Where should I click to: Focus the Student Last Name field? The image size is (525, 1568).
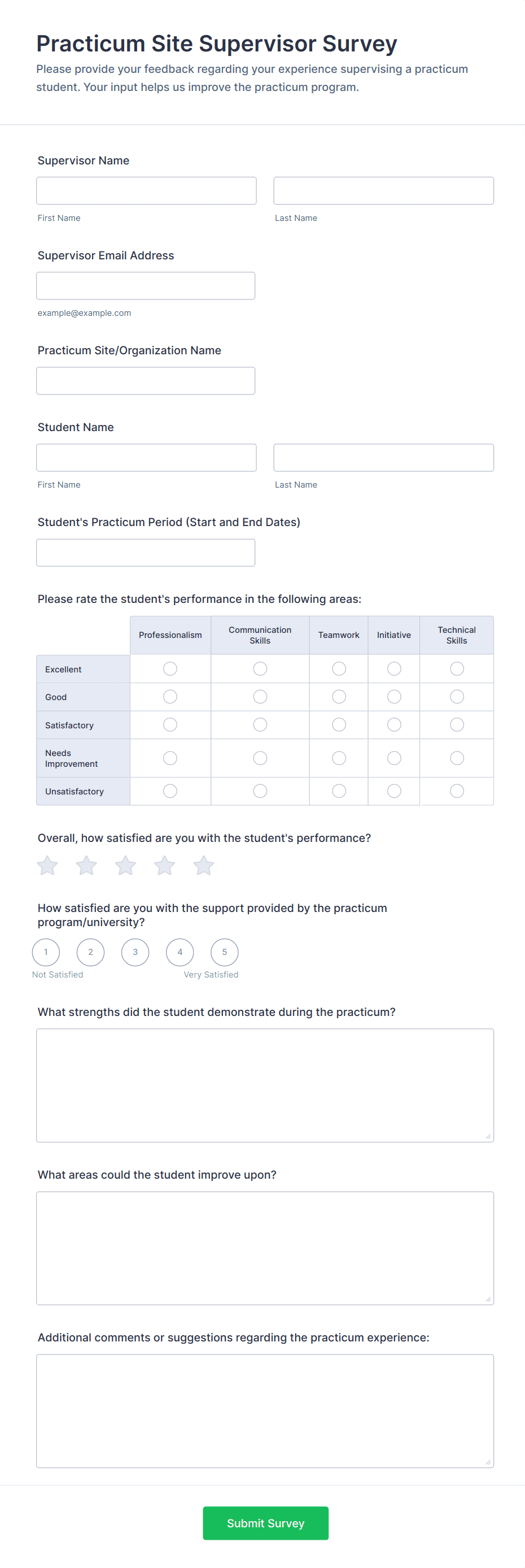pyautogui.click(x=383, y=457)
